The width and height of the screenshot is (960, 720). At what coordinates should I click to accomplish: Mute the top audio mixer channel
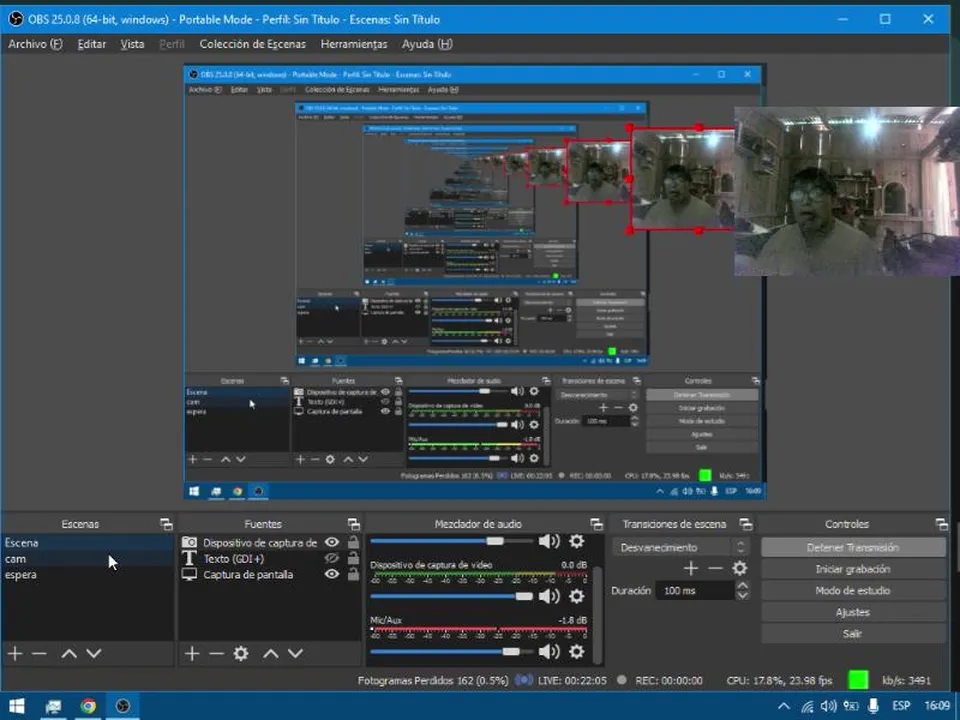pos(549,541)
